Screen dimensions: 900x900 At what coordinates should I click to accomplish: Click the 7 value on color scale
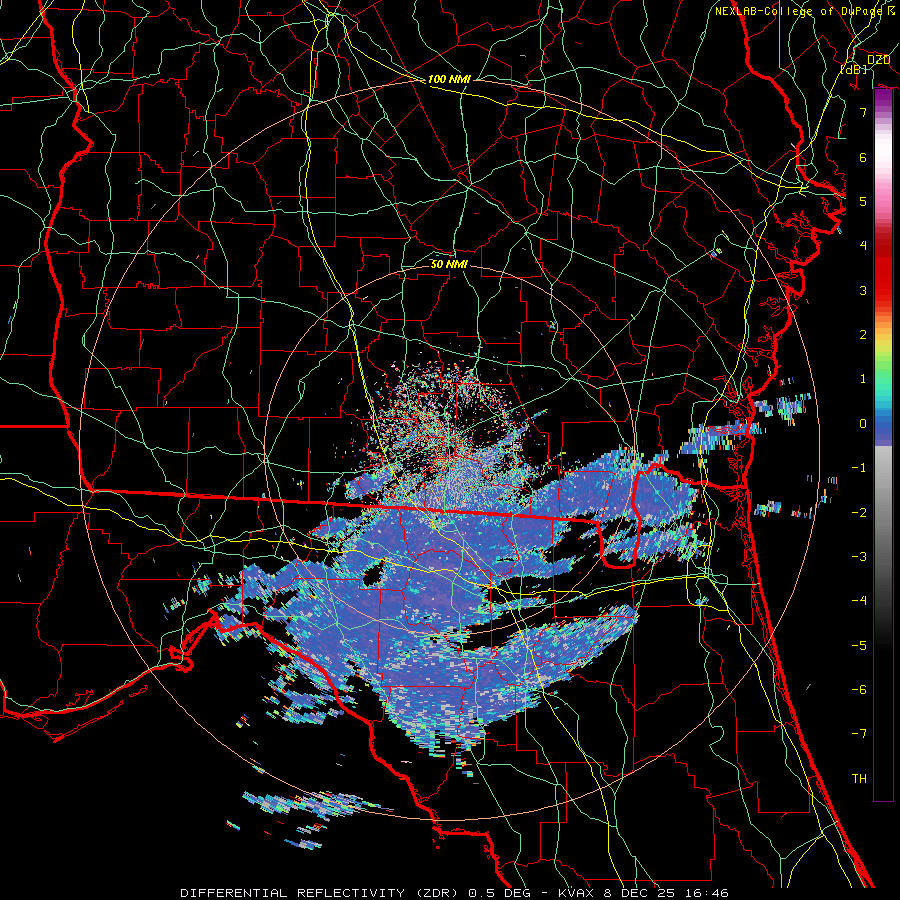[863, 112]
